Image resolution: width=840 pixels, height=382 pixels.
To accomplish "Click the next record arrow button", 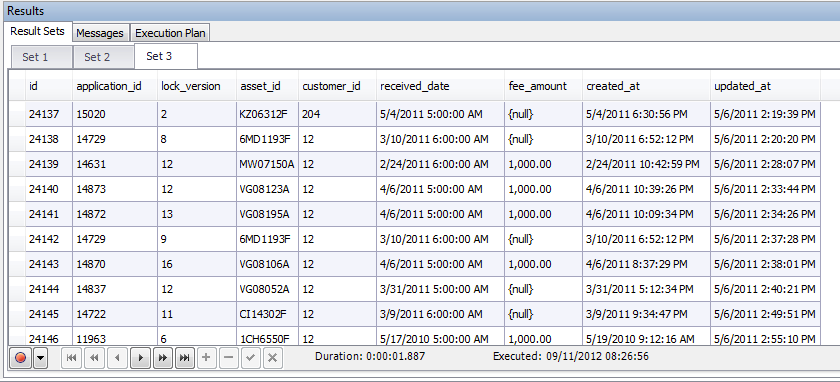I will [140, 358].
